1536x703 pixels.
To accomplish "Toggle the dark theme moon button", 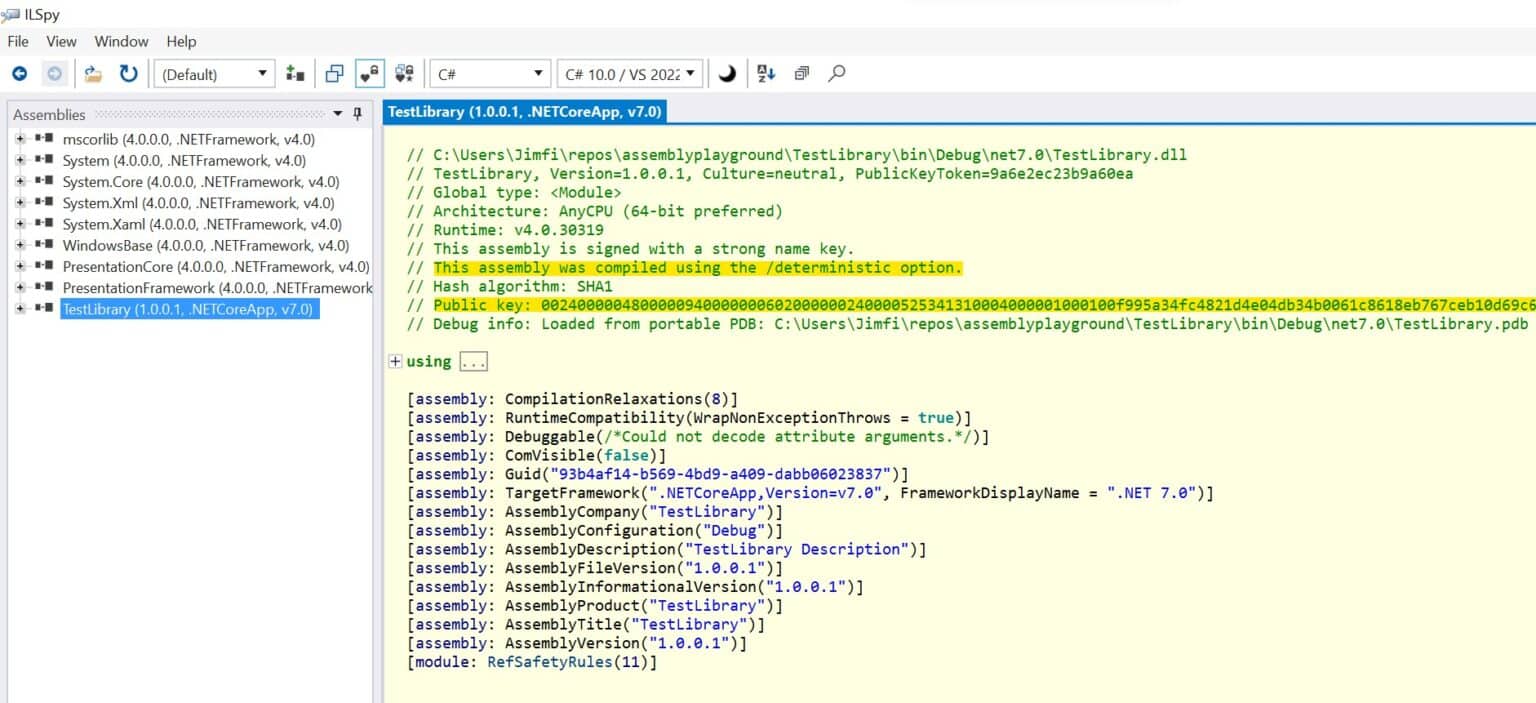I will (727, 73).
